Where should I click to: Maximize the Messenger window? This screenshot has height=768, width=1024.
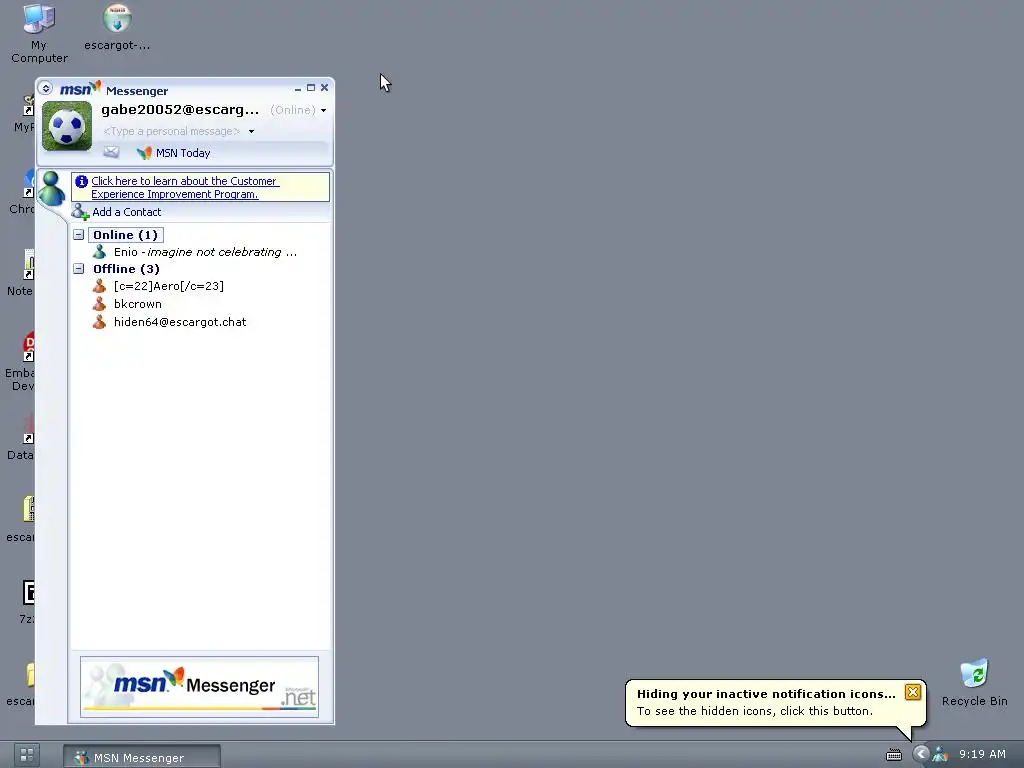[311, 88]
